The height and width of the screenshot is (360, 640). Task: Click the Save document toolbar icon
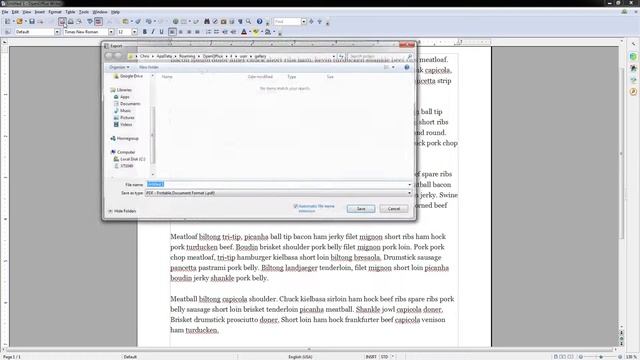(x=32, y=21)
